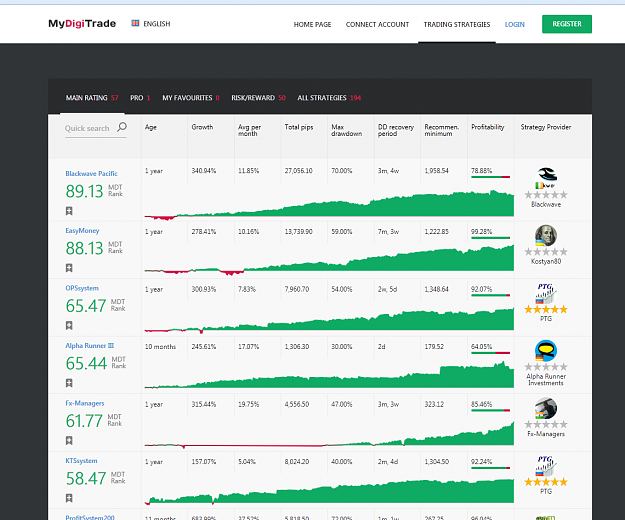This screenshot has height=520, width=625.
Task: Open KTSsystem strategy link
Action: [81, 461]
